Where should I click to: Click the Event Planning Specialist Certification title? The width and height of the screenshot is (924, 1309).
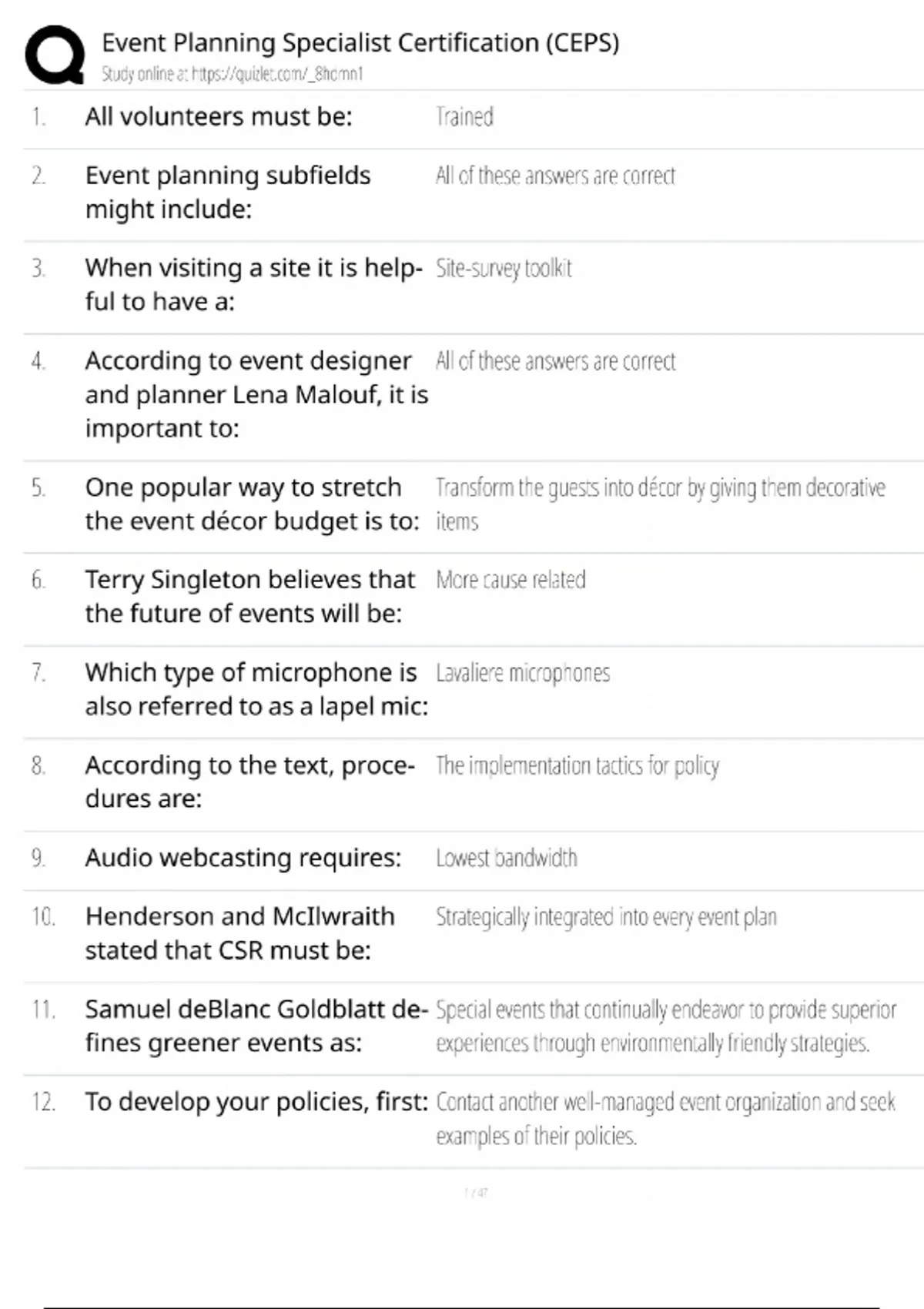point(360,42)
